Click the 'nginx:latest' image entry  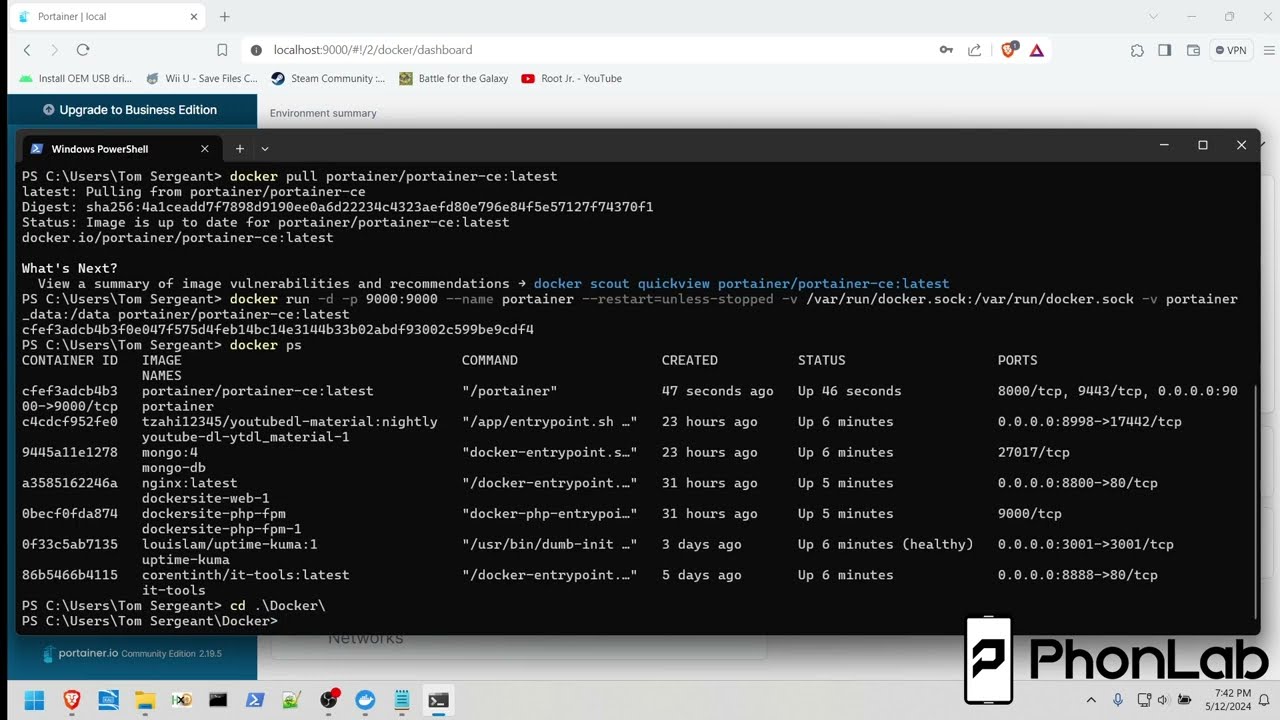(x=190, y=483)
